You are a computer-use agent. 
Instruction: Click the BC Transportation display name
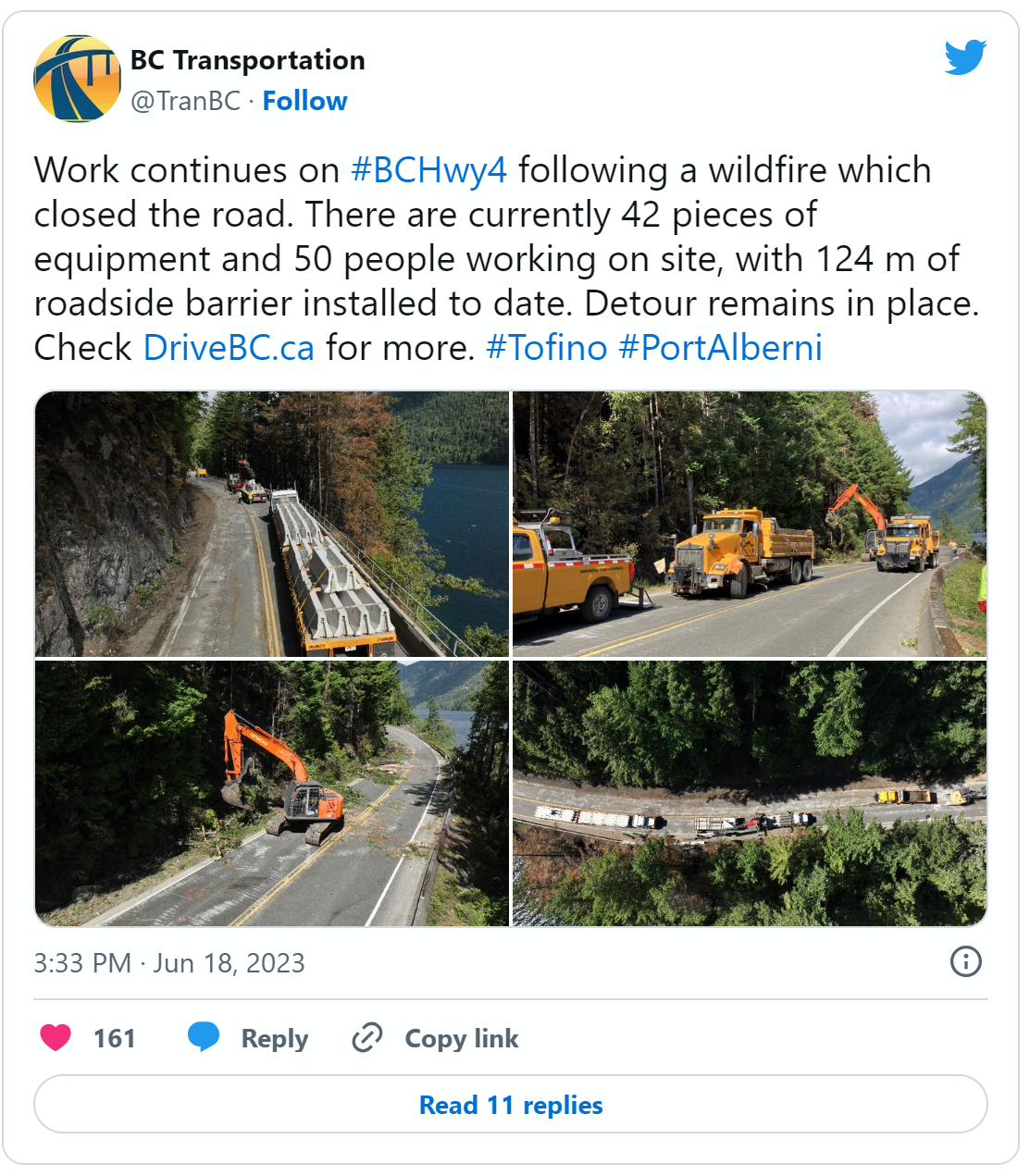(248, 60)
